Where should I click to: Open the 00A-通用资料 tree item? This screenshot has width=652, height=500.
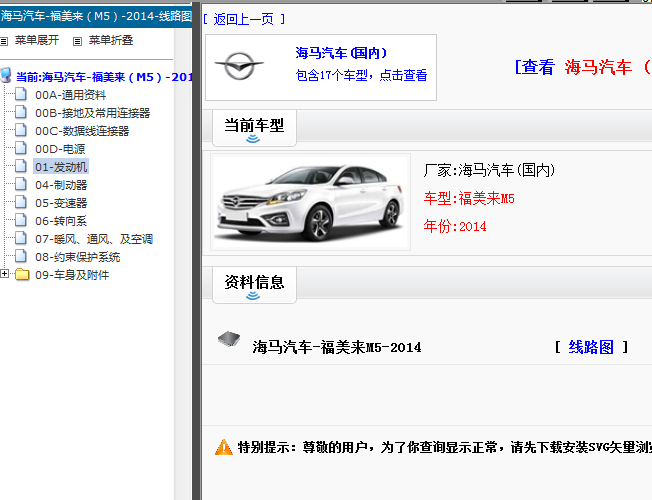[x=70, y=95]
